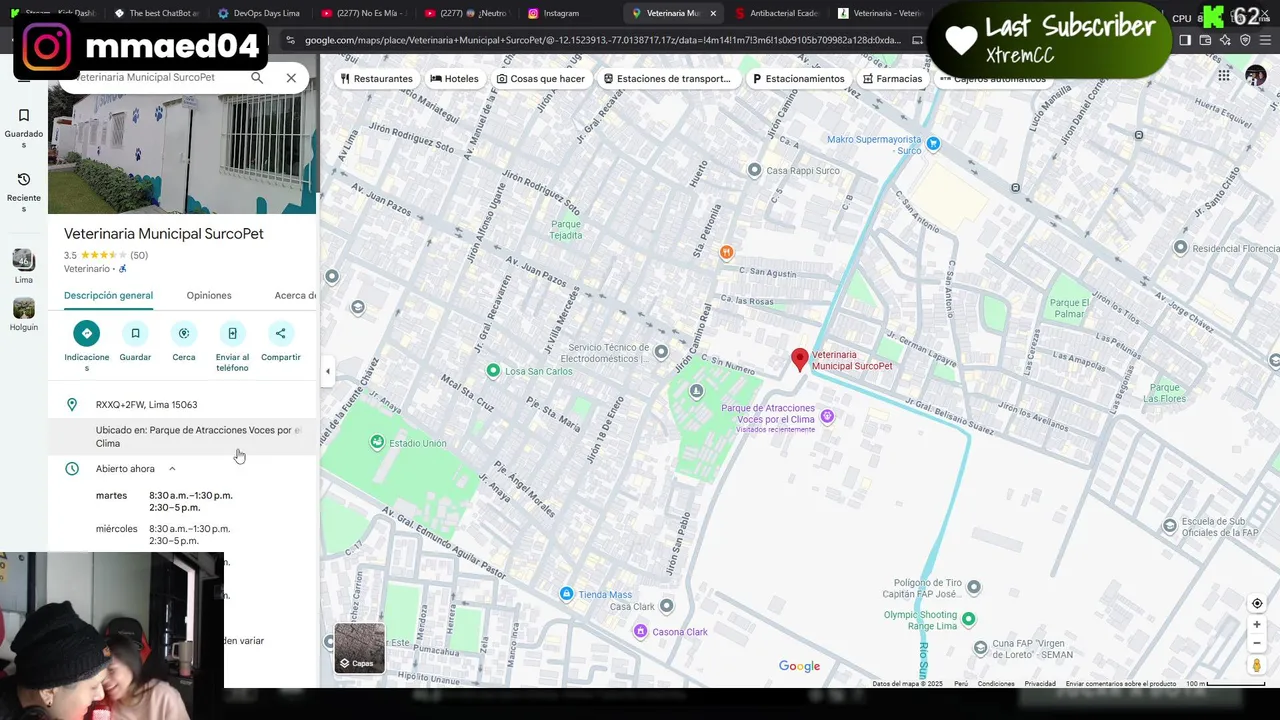Click the Ubicado en Parque de Atracciones row

[183, 437]
